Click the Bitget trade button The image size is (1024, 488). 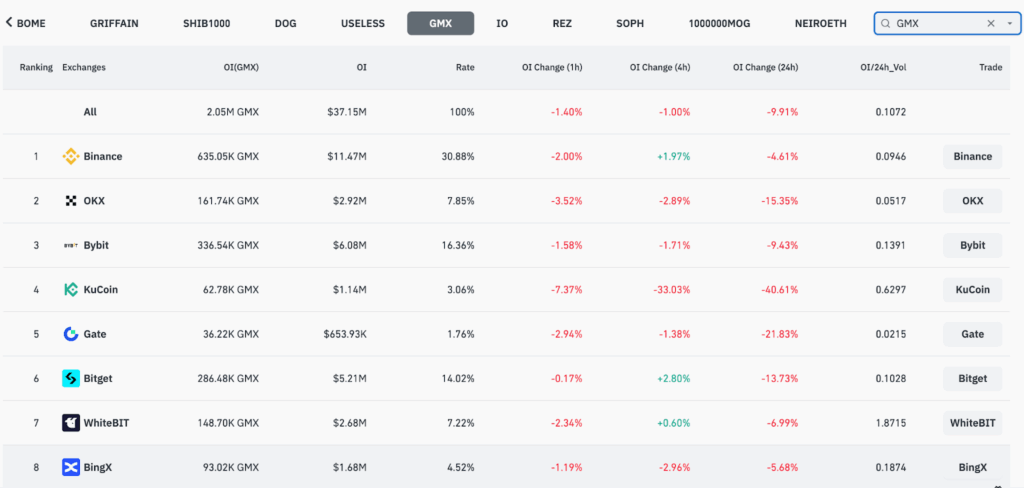pyautogui.click(x=972, y=379)
